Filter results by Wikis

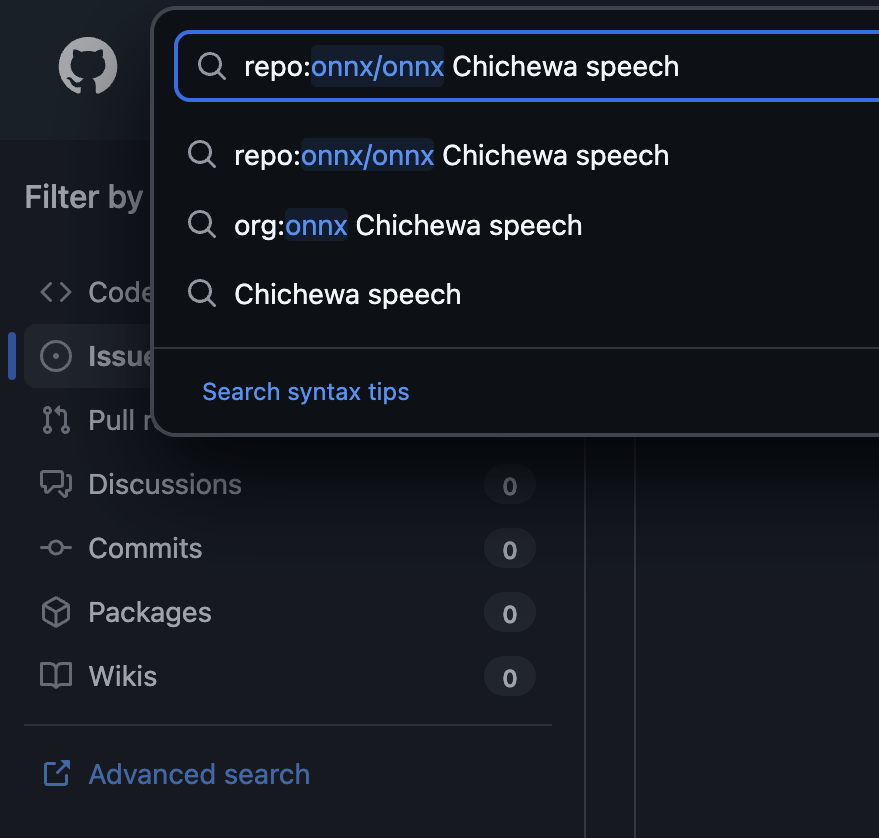click(x=123, y=676)
